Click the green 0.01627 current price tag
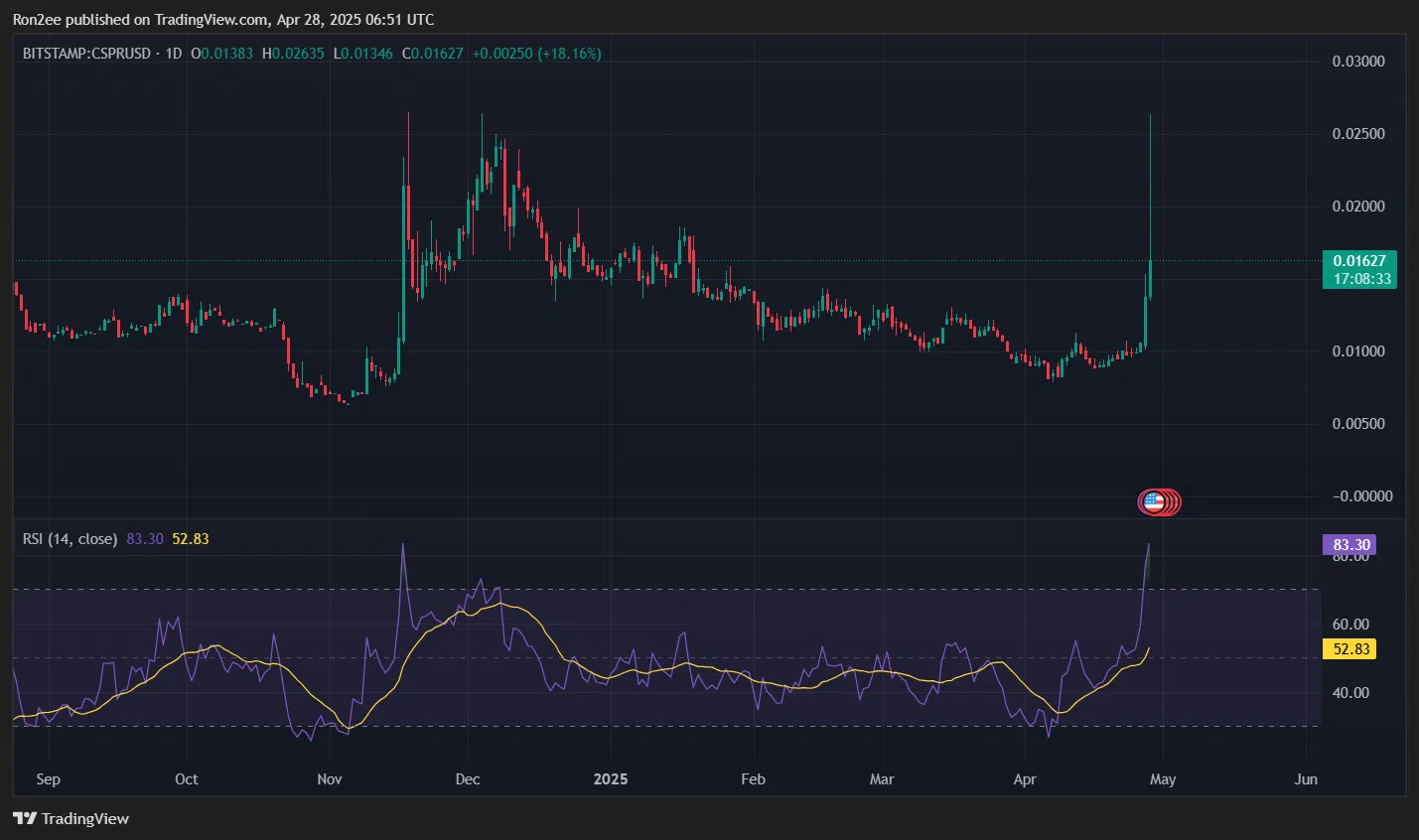The width and height of the screenshot is (1419, 840). pyautogui.click(x=1358, y=261)
